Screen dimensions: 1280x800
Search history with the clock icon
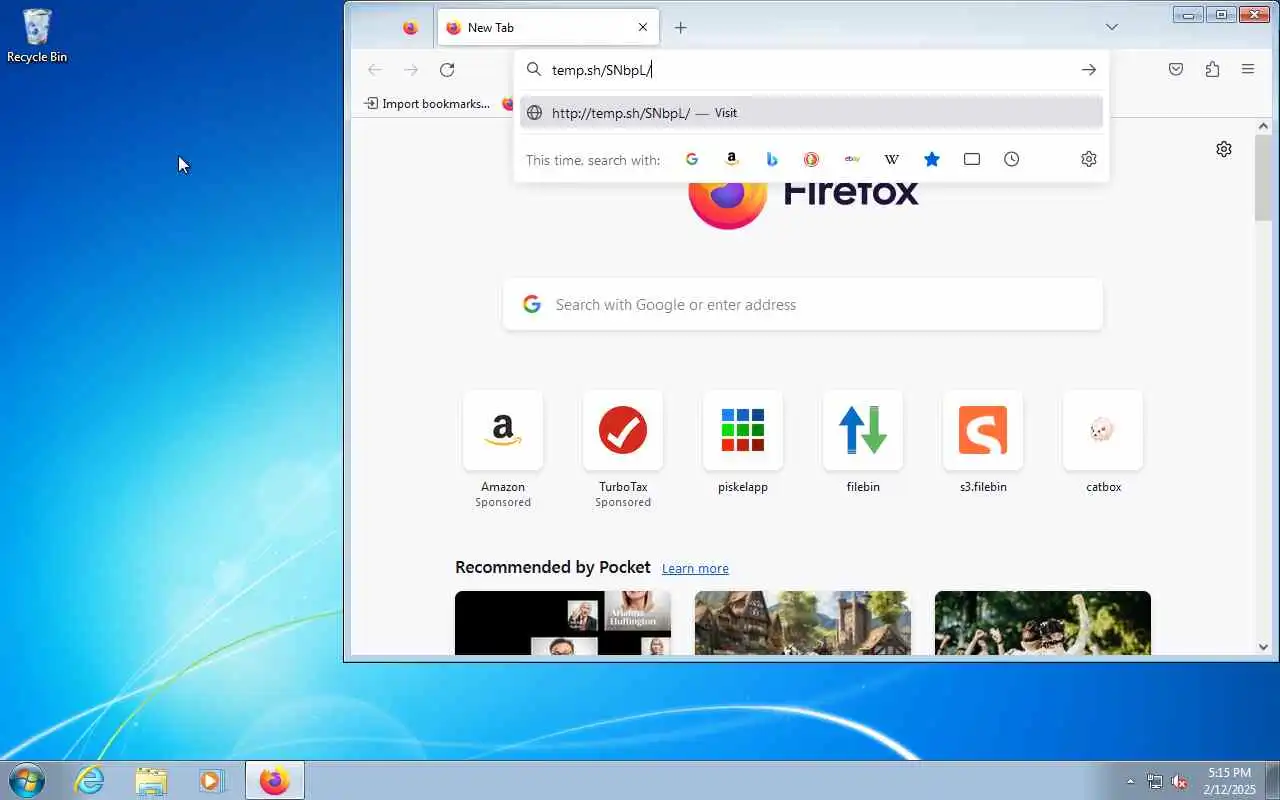1012,159
